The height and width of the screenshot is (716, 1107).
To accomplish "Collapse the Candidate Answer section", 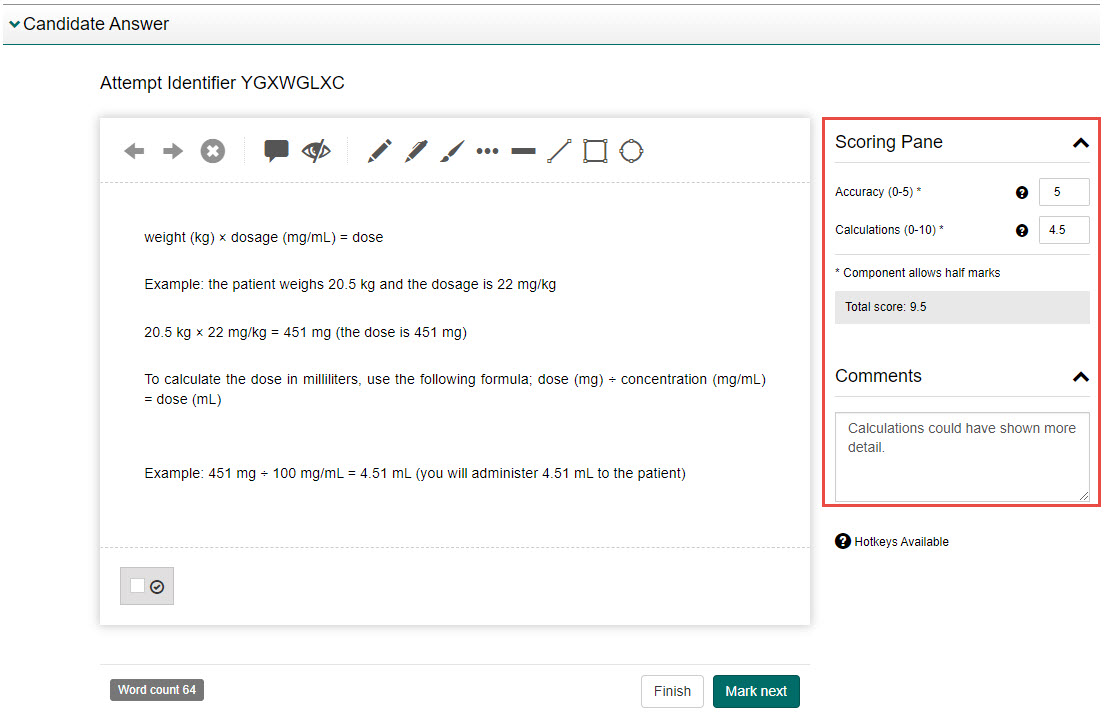I will click(x=15, y=24).
